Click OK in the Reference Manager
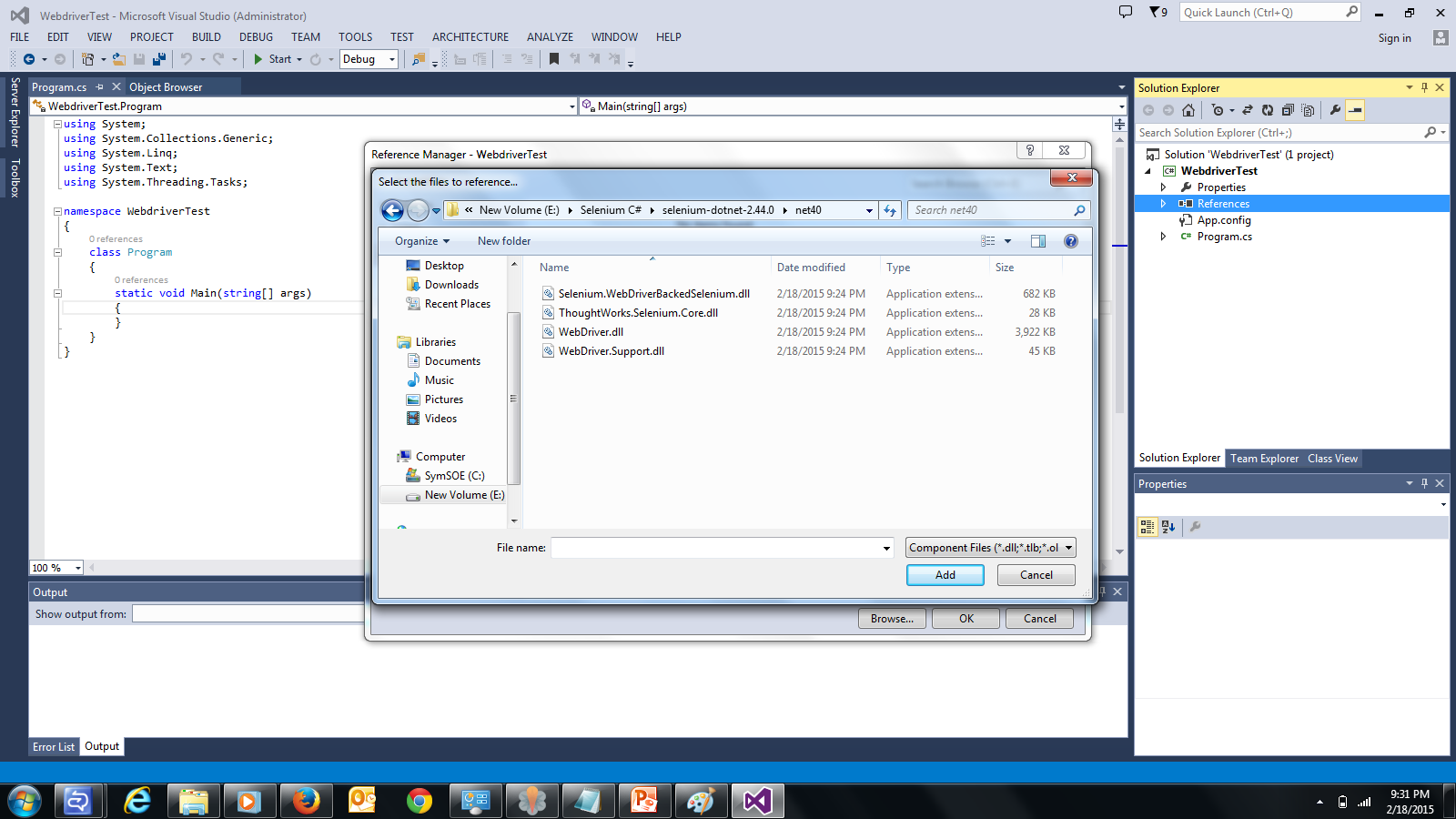Screen dimensions: 1456x819 (966, 619)
